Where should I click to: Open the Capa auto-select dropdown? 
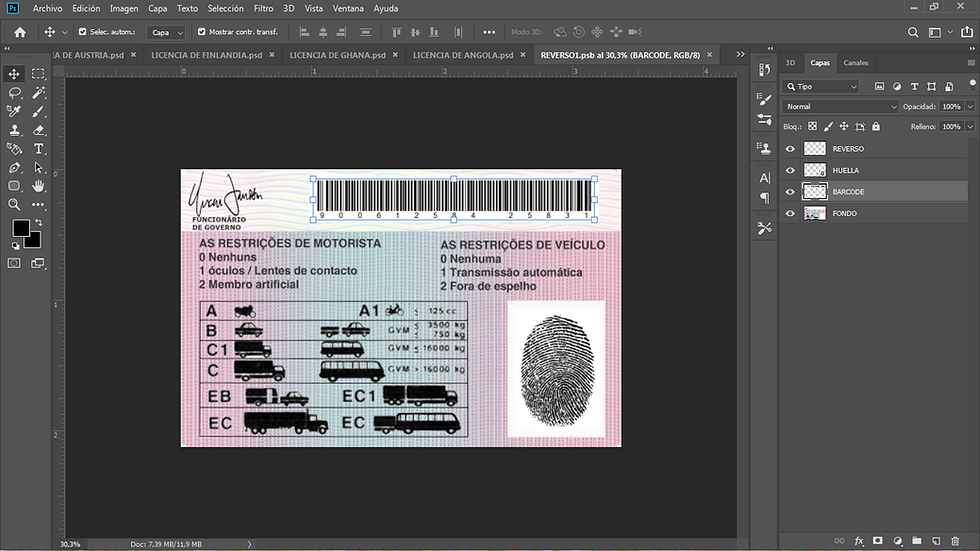click(166, 32)
